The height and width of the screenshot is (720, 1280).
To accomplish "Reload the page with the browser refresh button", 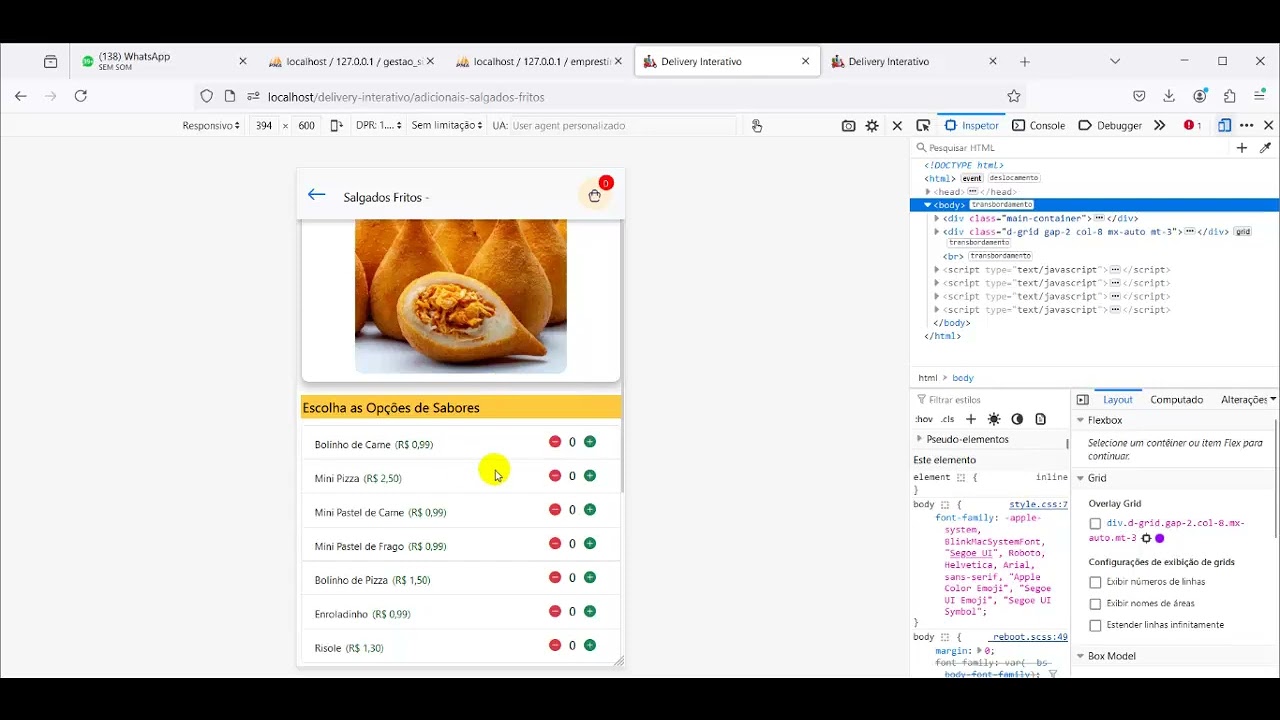I will tap(81, 96).
